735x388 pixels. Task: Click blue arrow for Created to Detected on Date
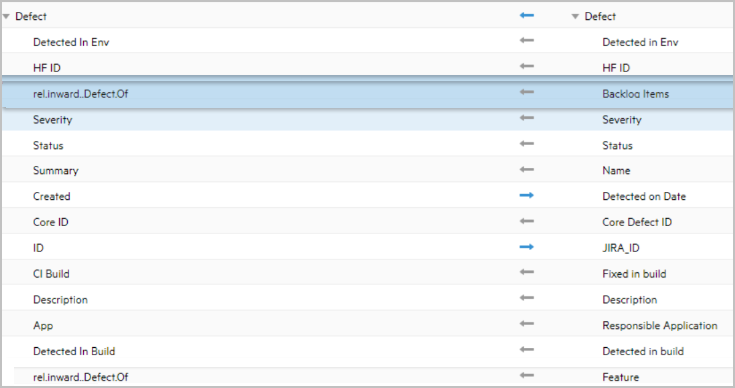click(527, 195)
